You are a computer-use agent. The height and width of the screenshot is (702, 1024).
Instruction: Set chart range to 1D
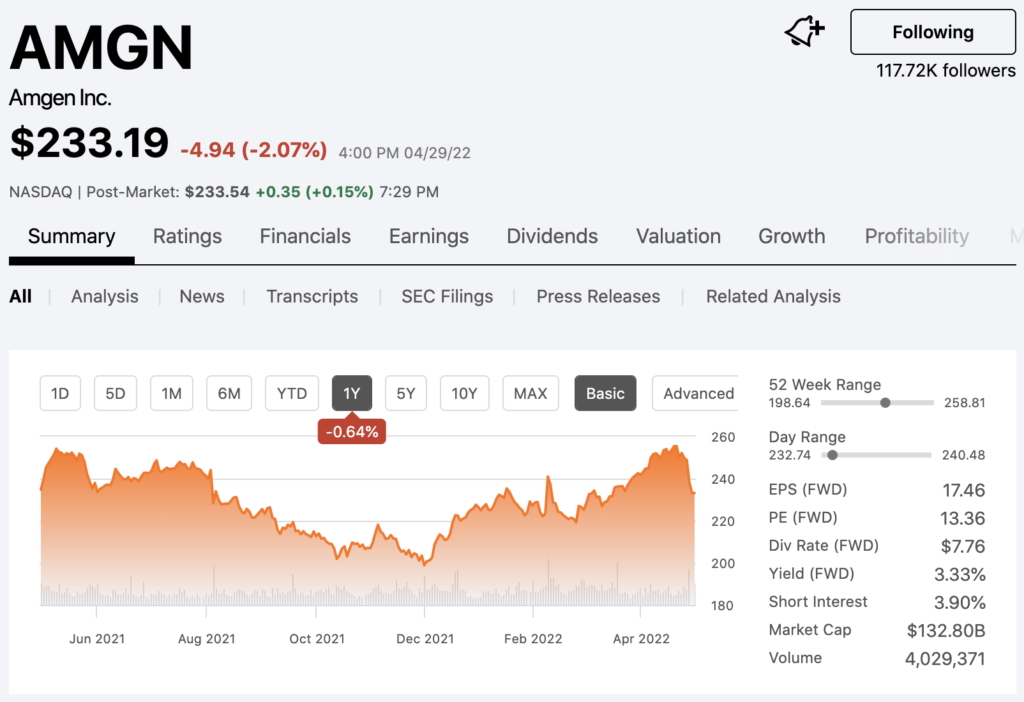[x=60, y=393]
